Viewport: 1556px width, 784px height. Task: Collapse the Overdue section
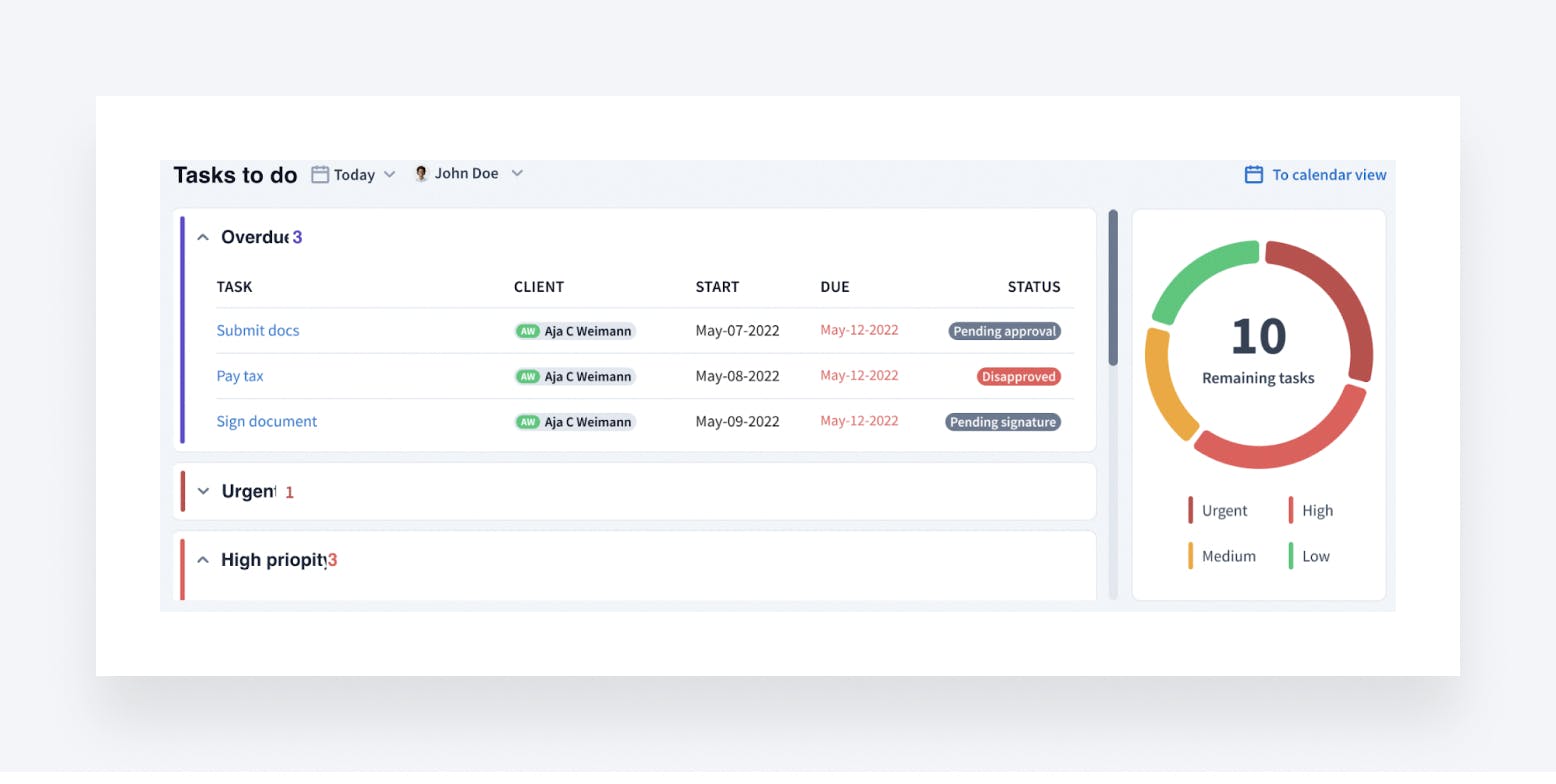point(203,238)
